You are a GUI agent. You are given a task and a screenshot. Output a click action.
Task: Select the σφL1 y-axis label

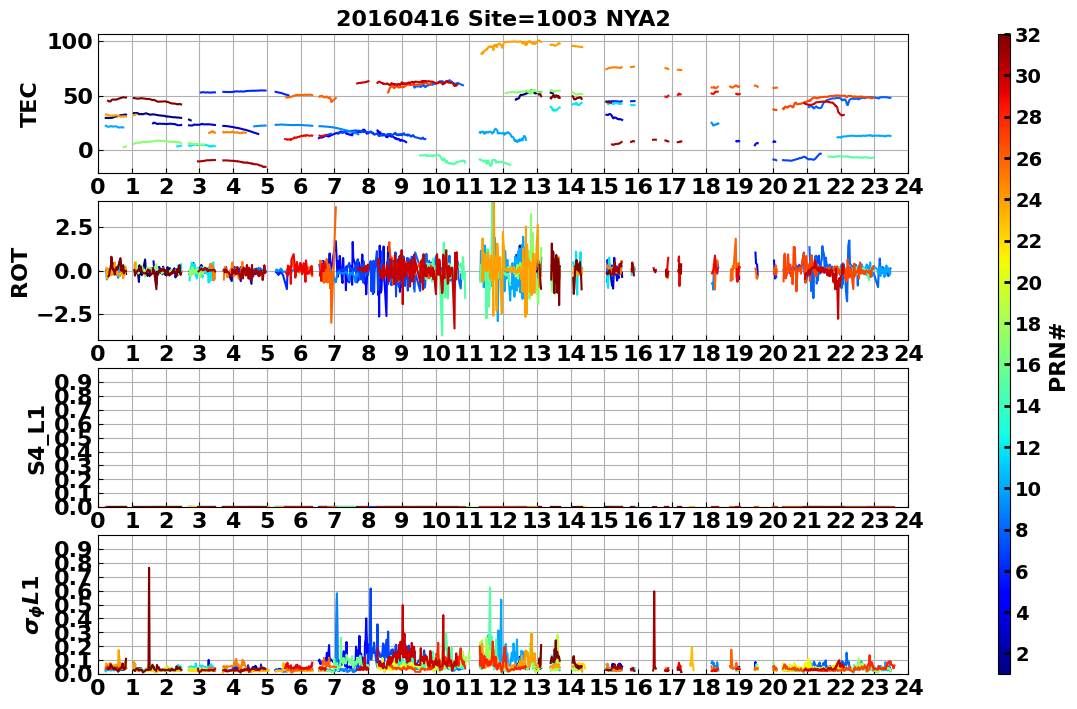32,606
